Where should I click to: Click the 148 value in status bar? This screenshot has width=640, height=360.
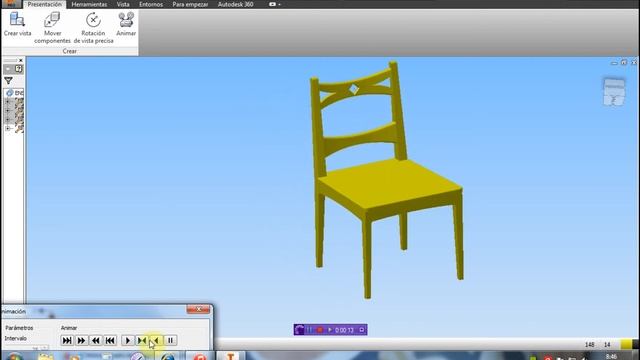589,345
